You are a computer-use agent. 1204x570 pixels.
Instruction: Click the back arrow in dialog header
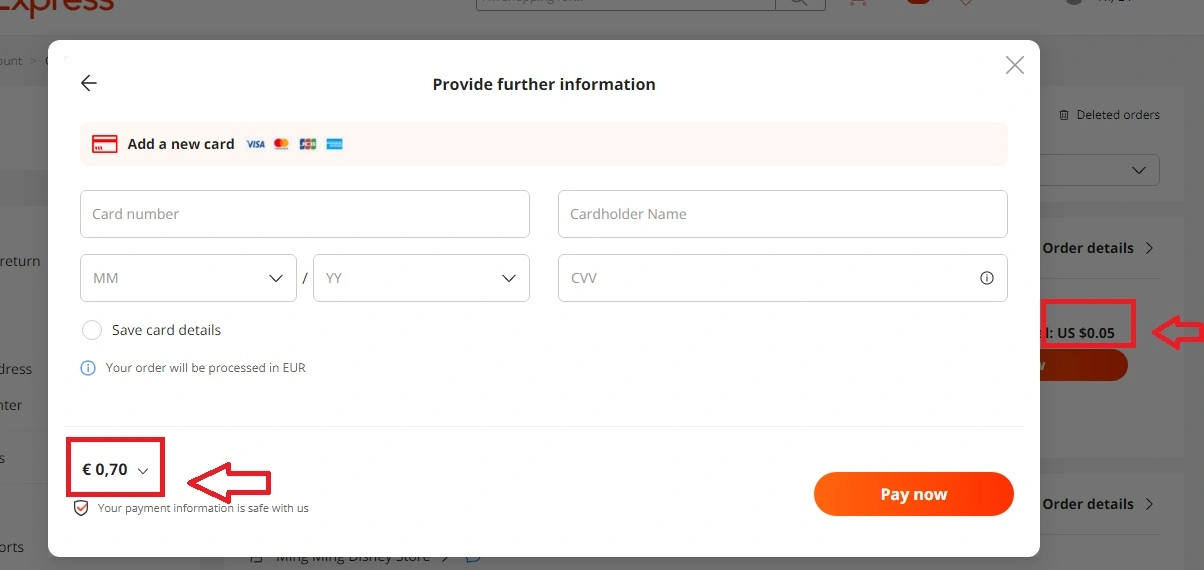tap(89, 83)
